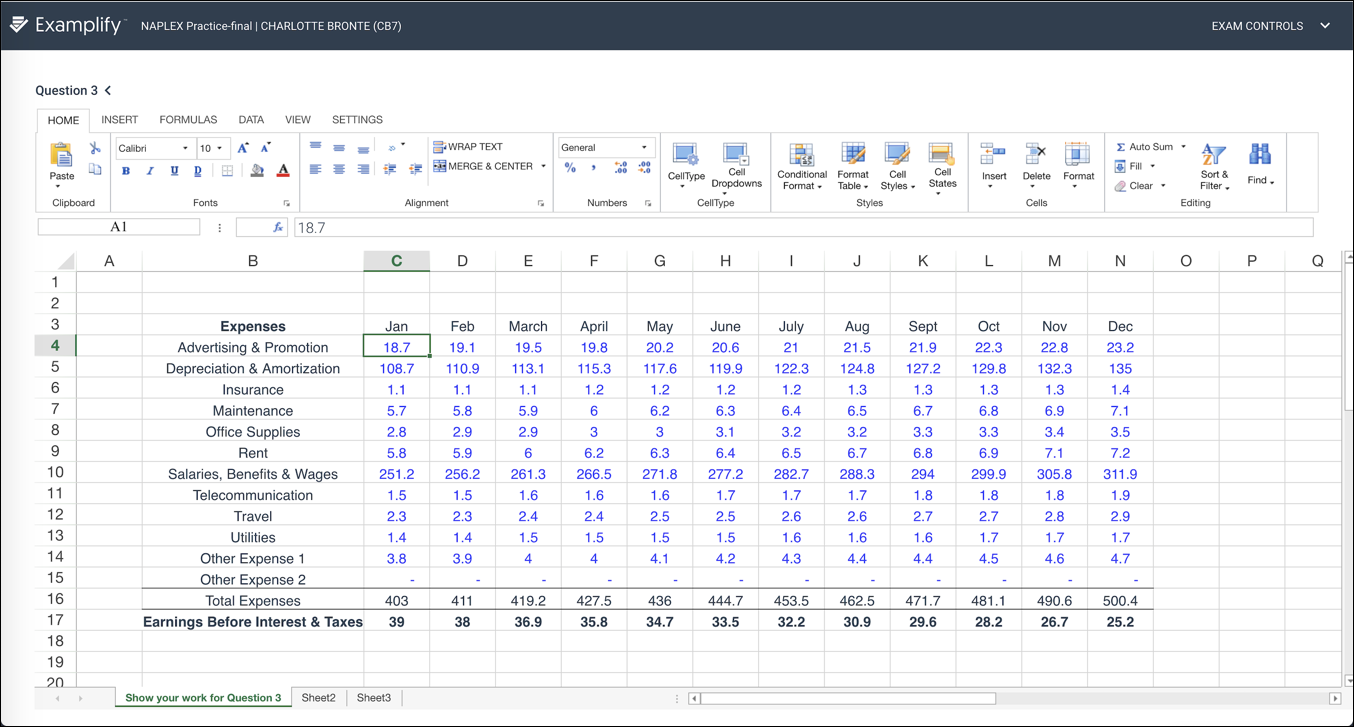Click the decrease indent icon
1354x727 pixels.
391,169
